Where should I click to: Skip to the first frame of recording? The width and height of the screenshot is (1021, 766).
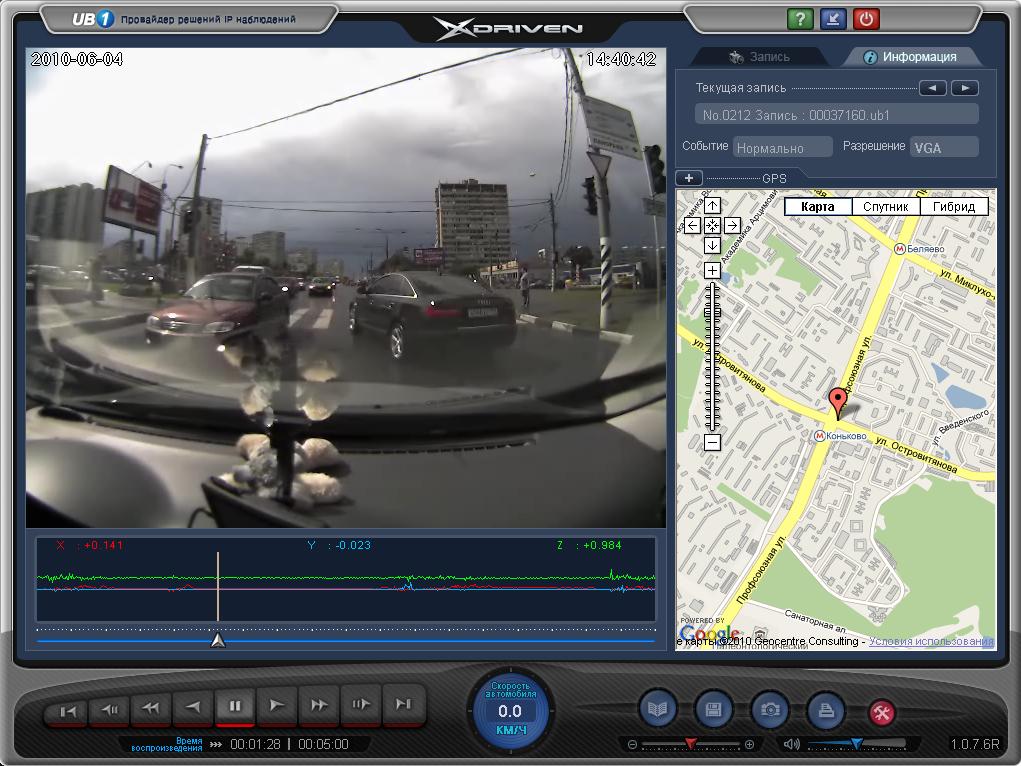(x=67, y=709)
